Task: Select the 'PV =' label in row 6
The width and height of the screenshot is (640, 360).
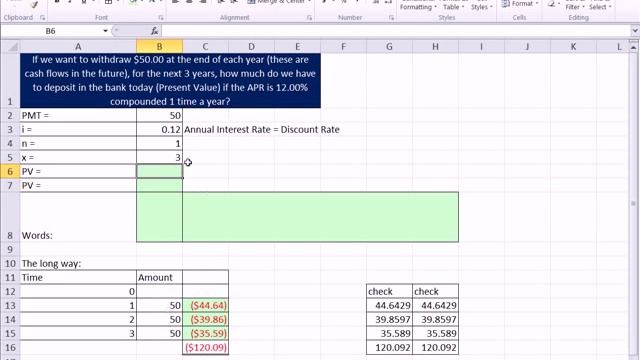Action: point(78,171)
